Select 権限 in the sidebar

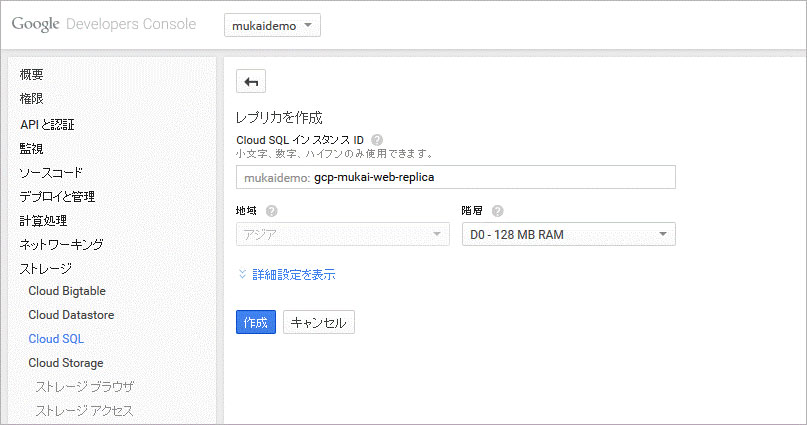coord(31,99)
